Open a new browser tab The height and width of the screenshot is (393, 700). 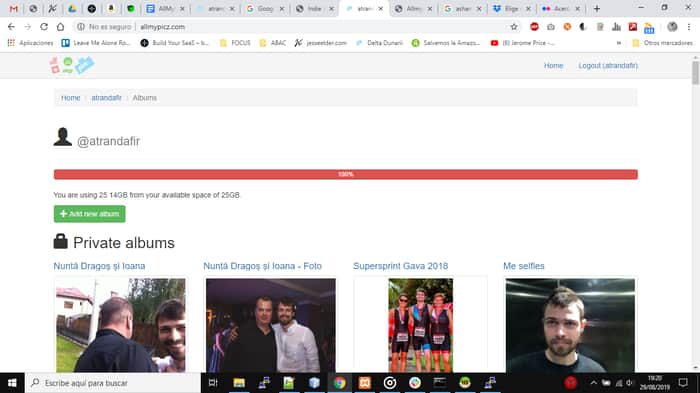597,8
